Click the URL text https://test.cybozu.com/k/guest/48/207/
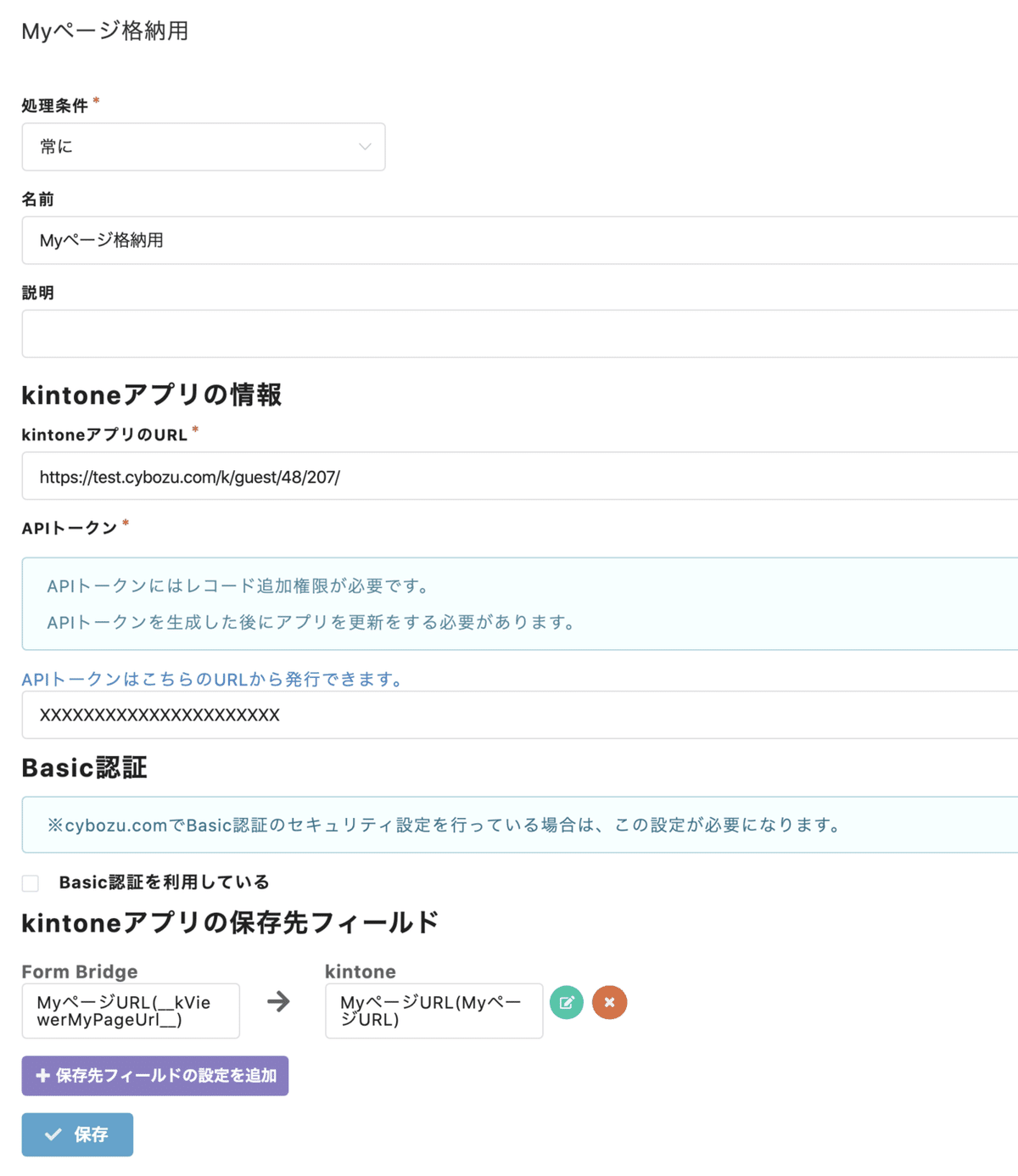Image resolution: width=1018 pixels, height=1176 pixels. coord(189,476)
